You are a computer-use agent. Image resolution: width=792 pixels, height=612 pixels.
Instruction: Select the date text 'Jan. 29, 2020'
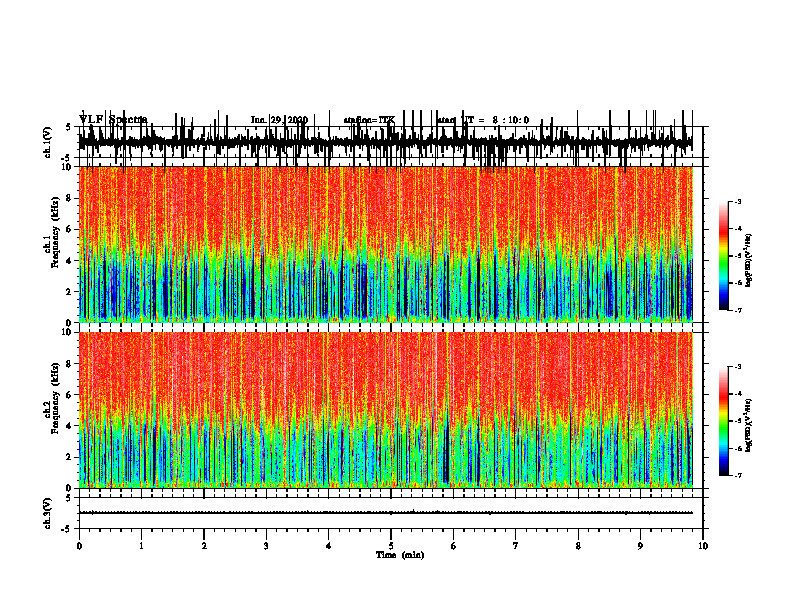coord(279,120)
